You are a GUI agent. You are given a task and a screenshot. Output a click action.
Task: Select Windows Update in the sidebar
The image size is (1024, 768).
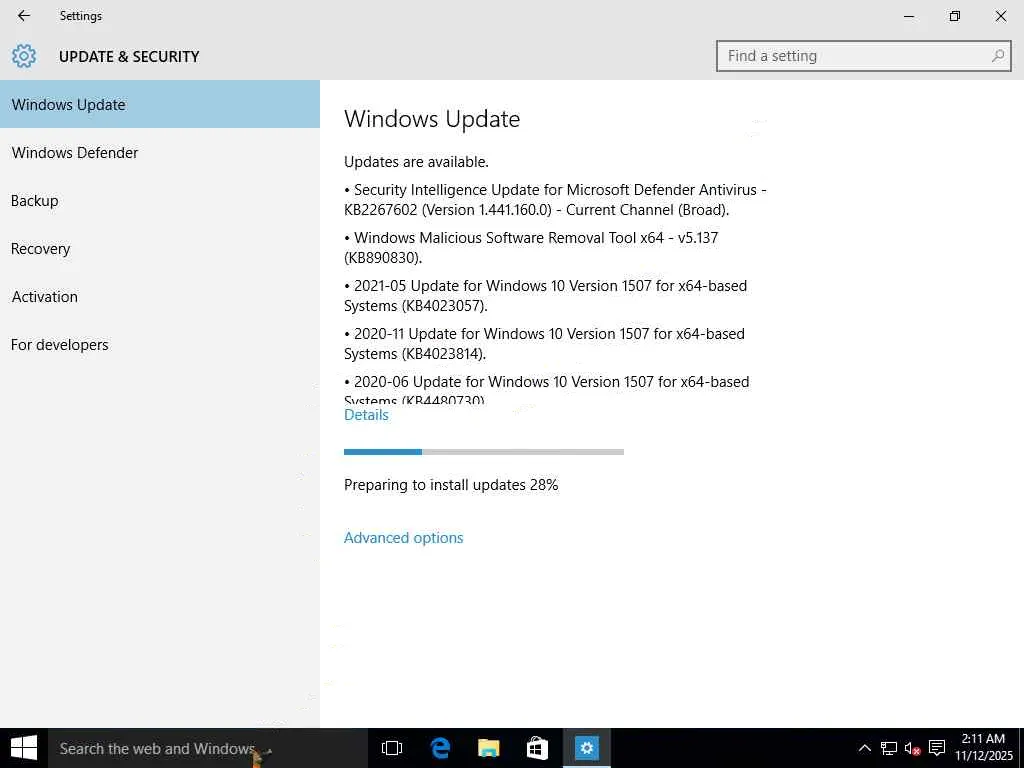[x=160, y=104]
